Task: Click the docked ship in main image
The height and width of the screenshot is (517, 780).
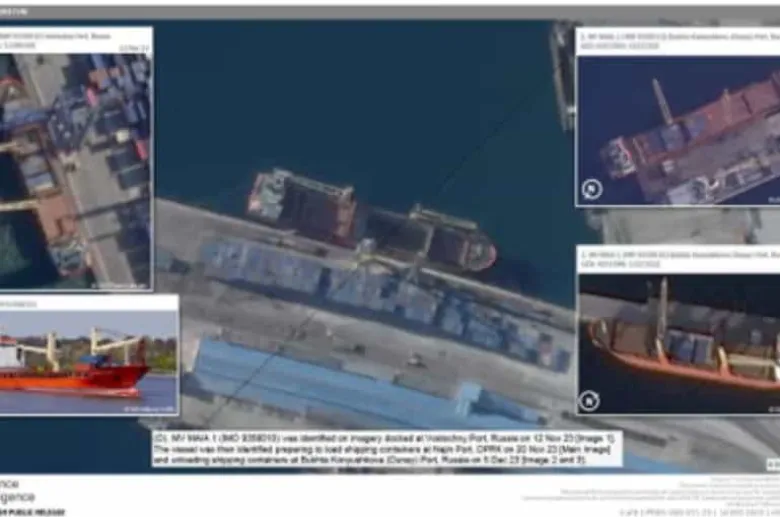Action: point(370,222)
